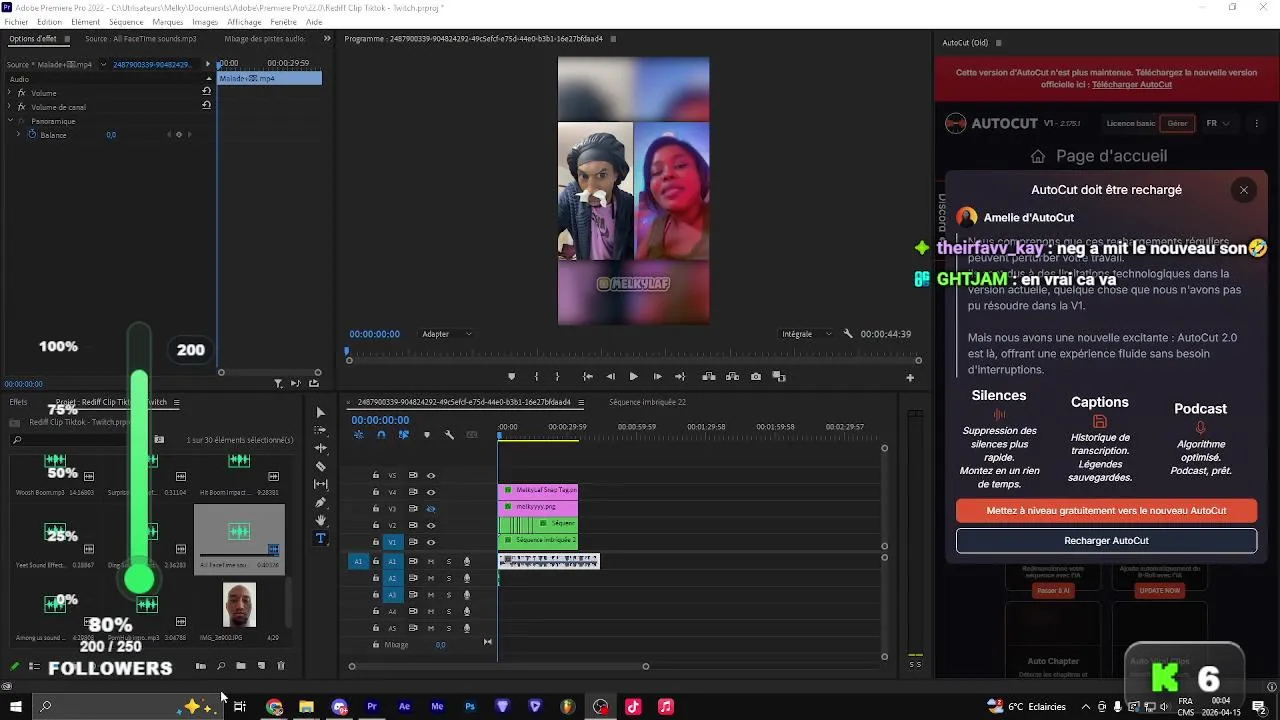The height and width of the screenshot is (720, 1280).
Task: Select the Pen tool
Action: [x=320, y=502]
